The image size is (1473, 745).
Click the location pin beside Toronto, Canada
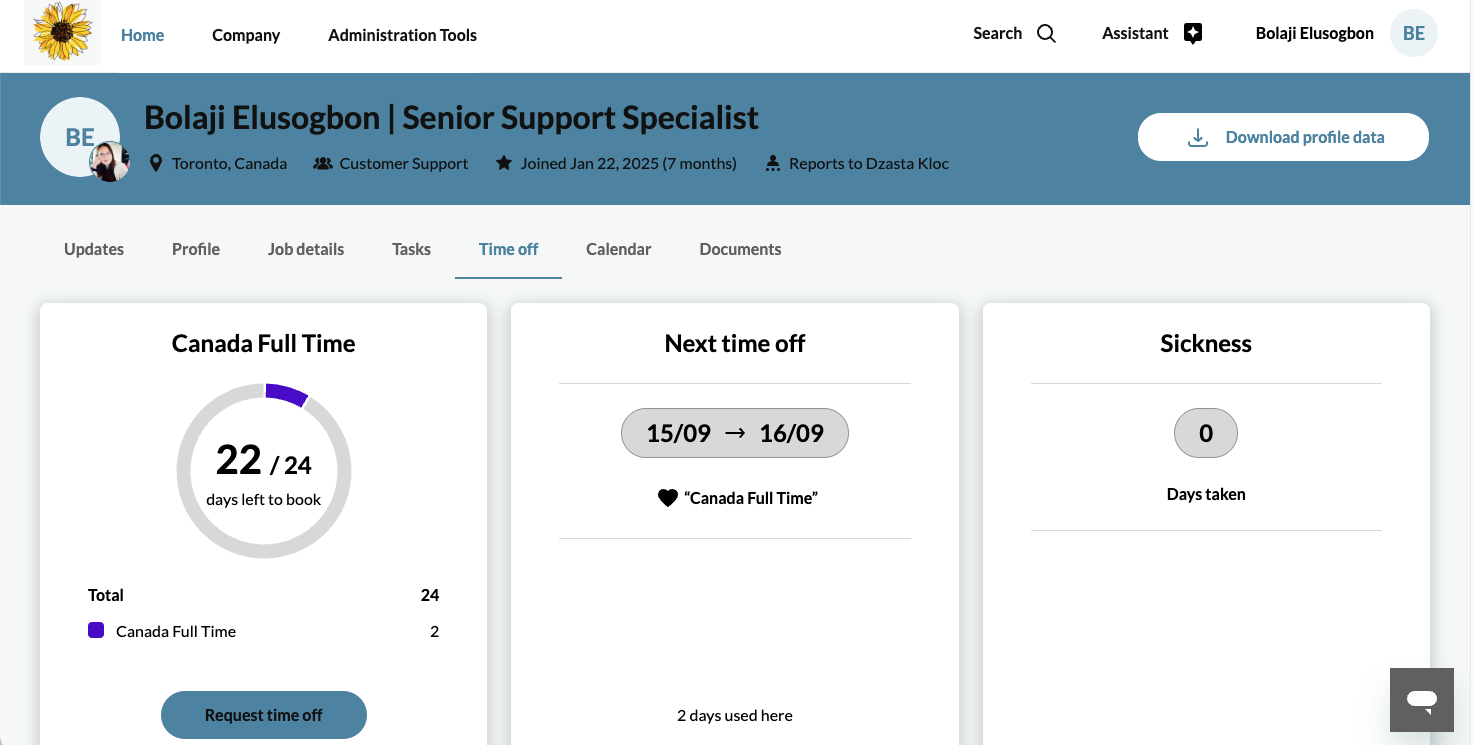tap(156, 162)
